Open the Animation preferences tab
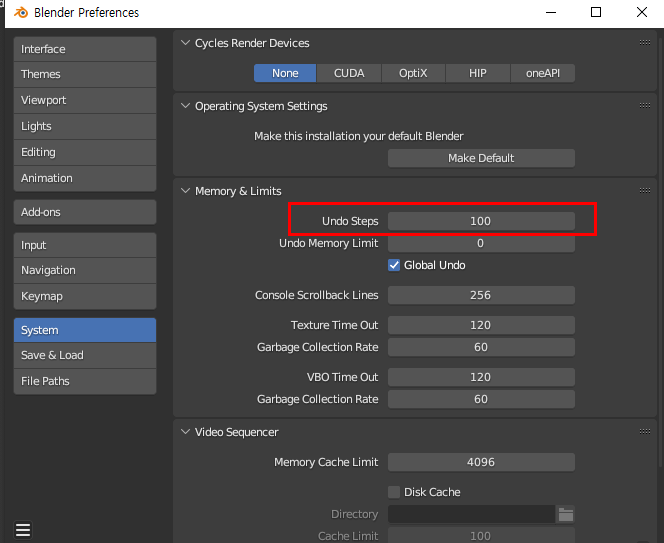Viewport: 664px width, 543px height. click(85, 178)
